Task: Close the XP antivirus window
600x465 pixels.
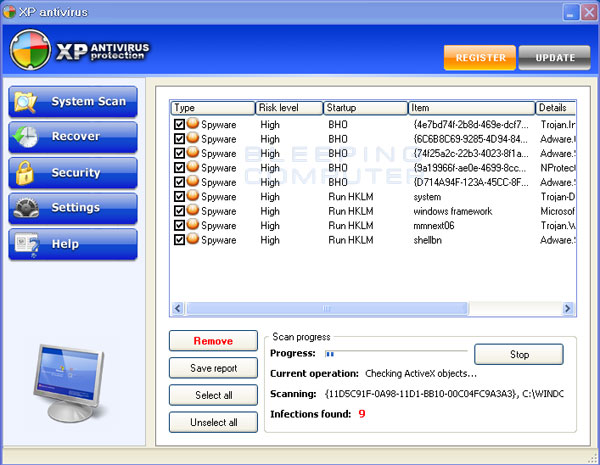Action: tap(589, 13)
